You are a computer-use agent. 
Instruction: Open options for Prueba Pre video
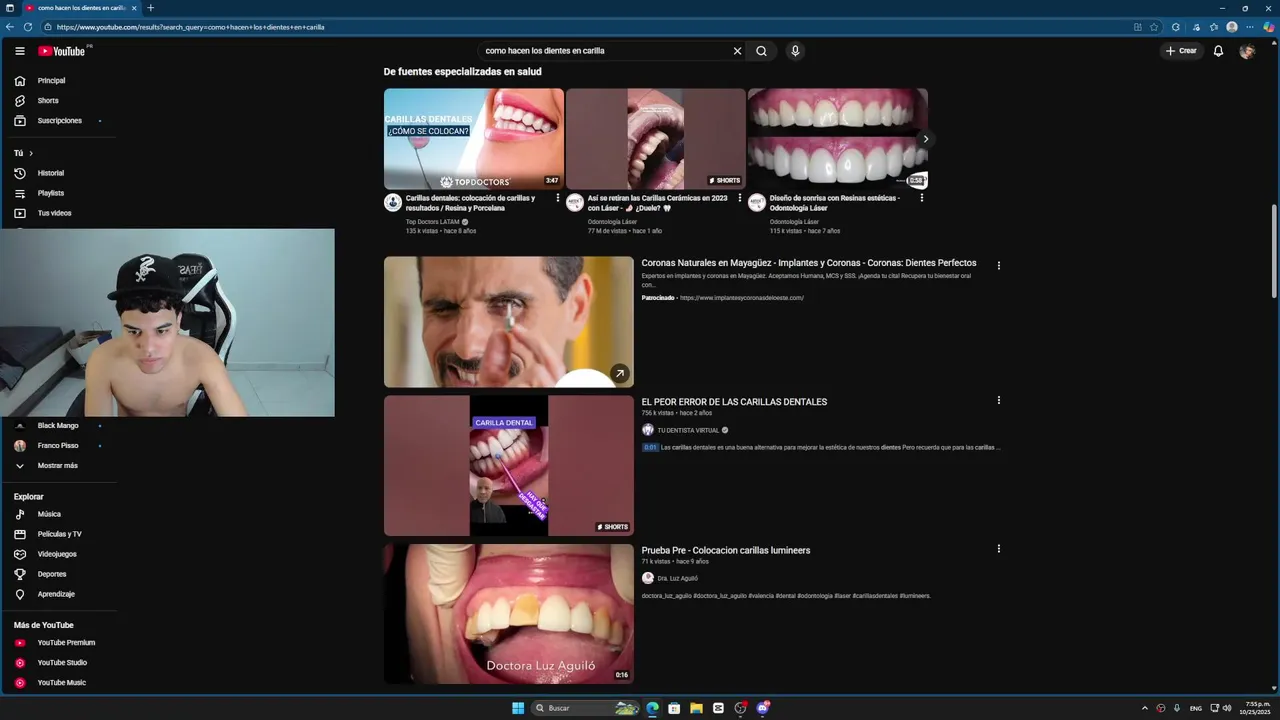(x=998, y=549)
